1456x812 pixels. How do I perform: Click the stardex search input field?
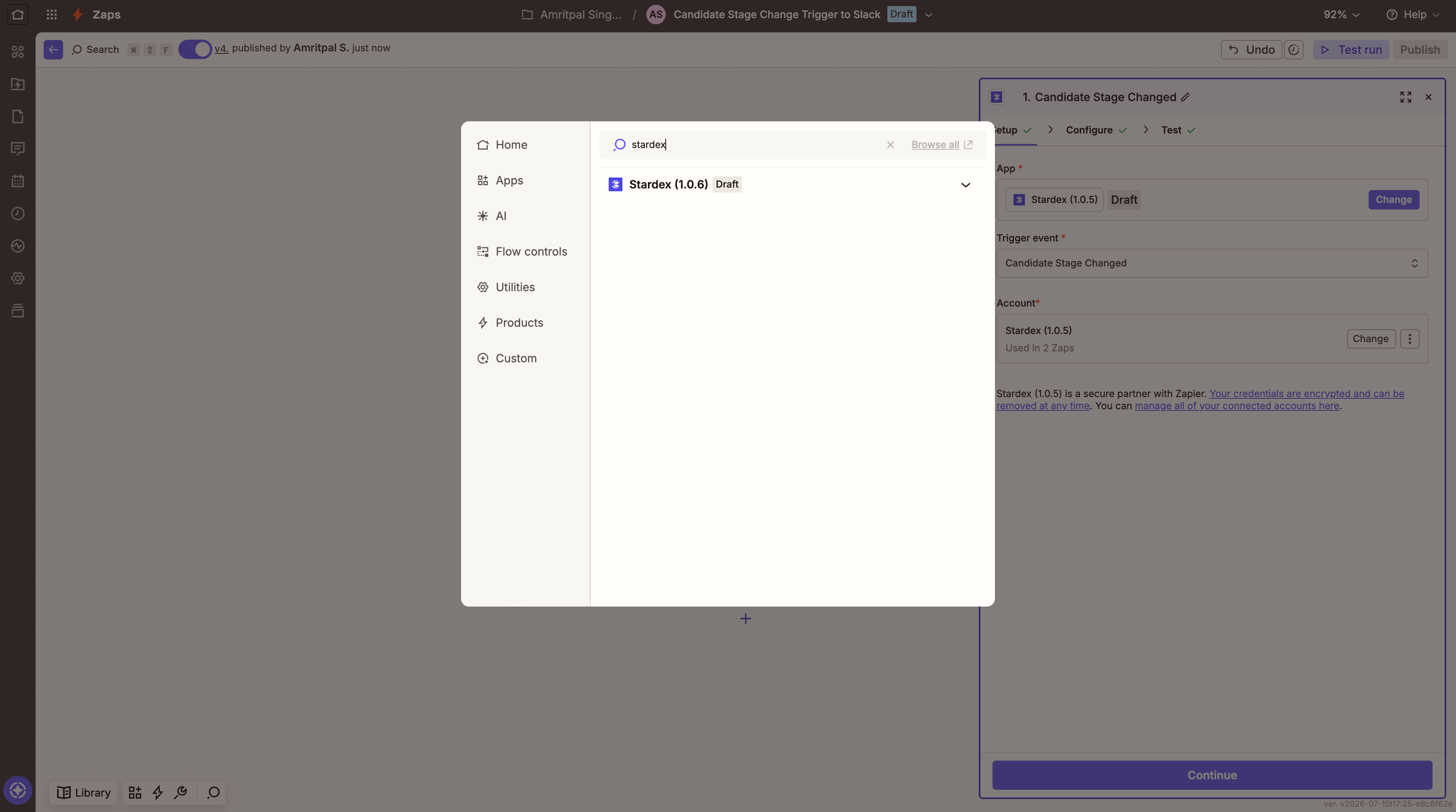(x=752, y=145)
